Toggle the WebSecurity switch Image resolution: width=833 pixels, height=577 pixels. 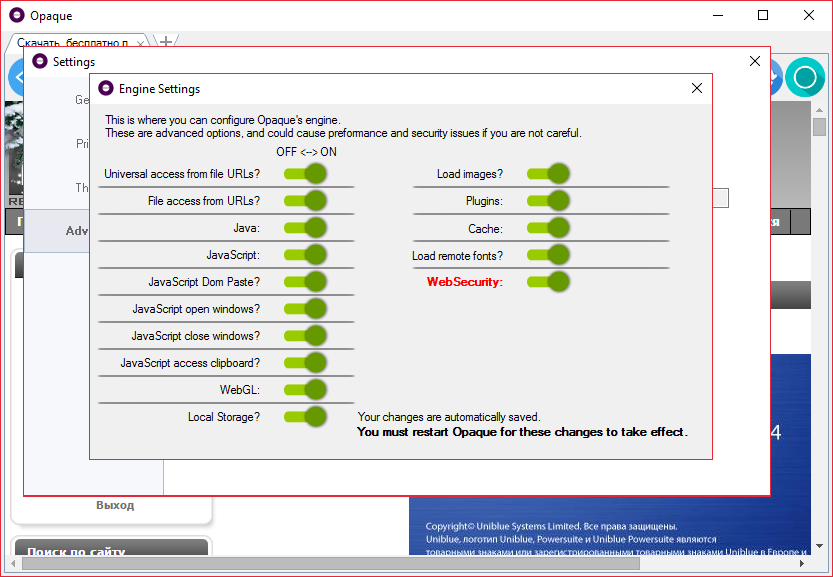click(548, 282)
